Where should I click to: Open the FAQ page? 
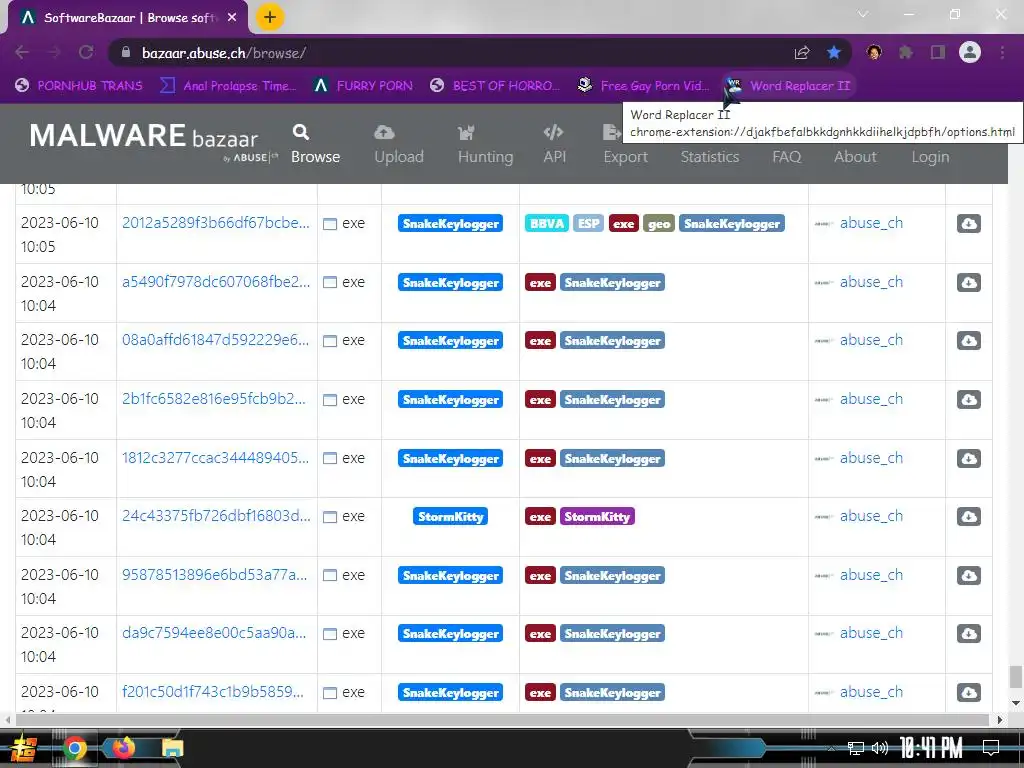[786, 157]
